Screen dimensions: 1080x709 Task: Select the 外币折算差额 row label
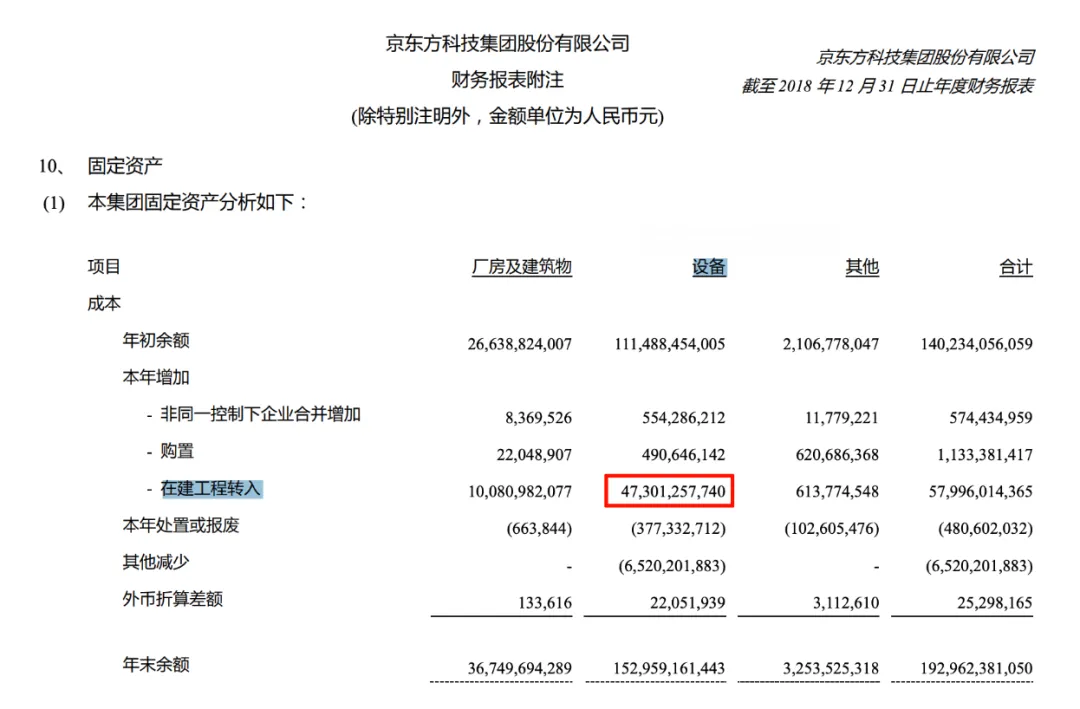coord(172,599)
